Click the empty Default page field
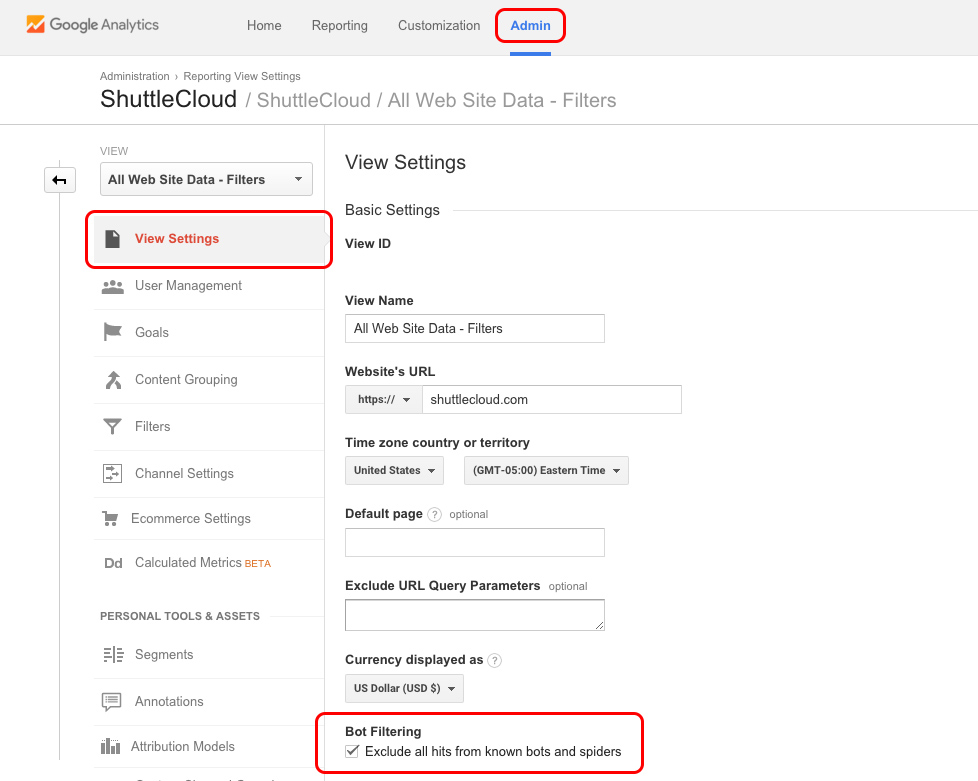Viewport: 978px width, 781px height. point(475,543)
